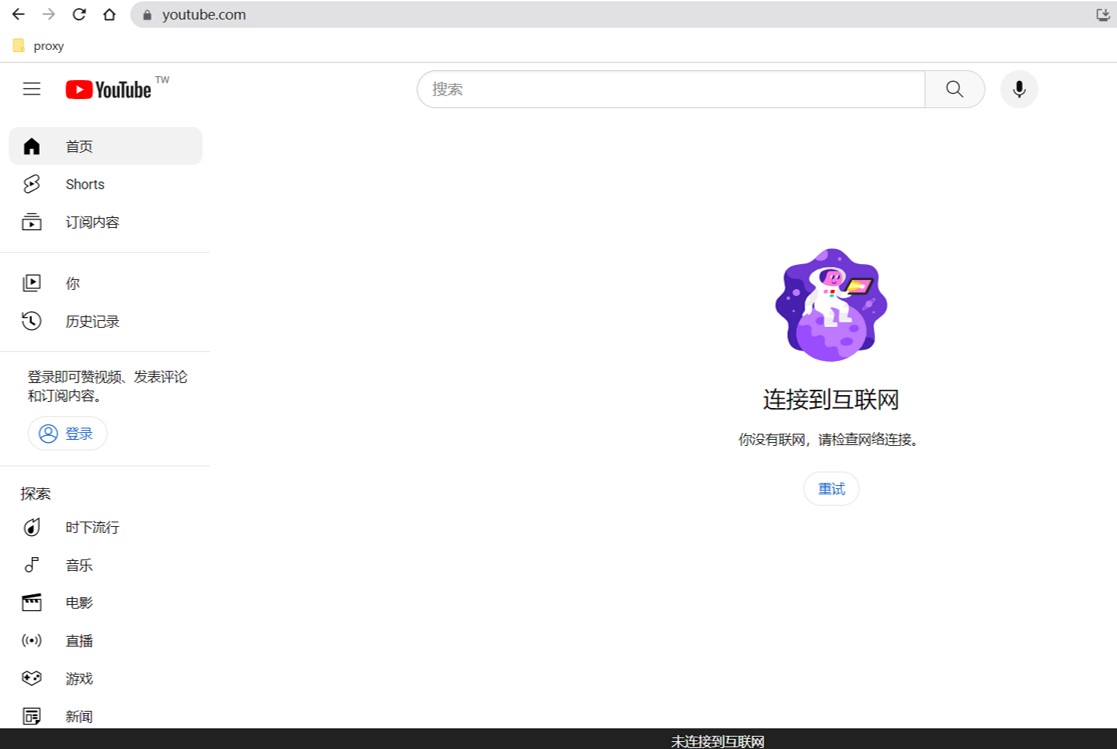Click the clock icon beside 历史记录
Viewport: 1117px width, 749px height.
point(31,321)
